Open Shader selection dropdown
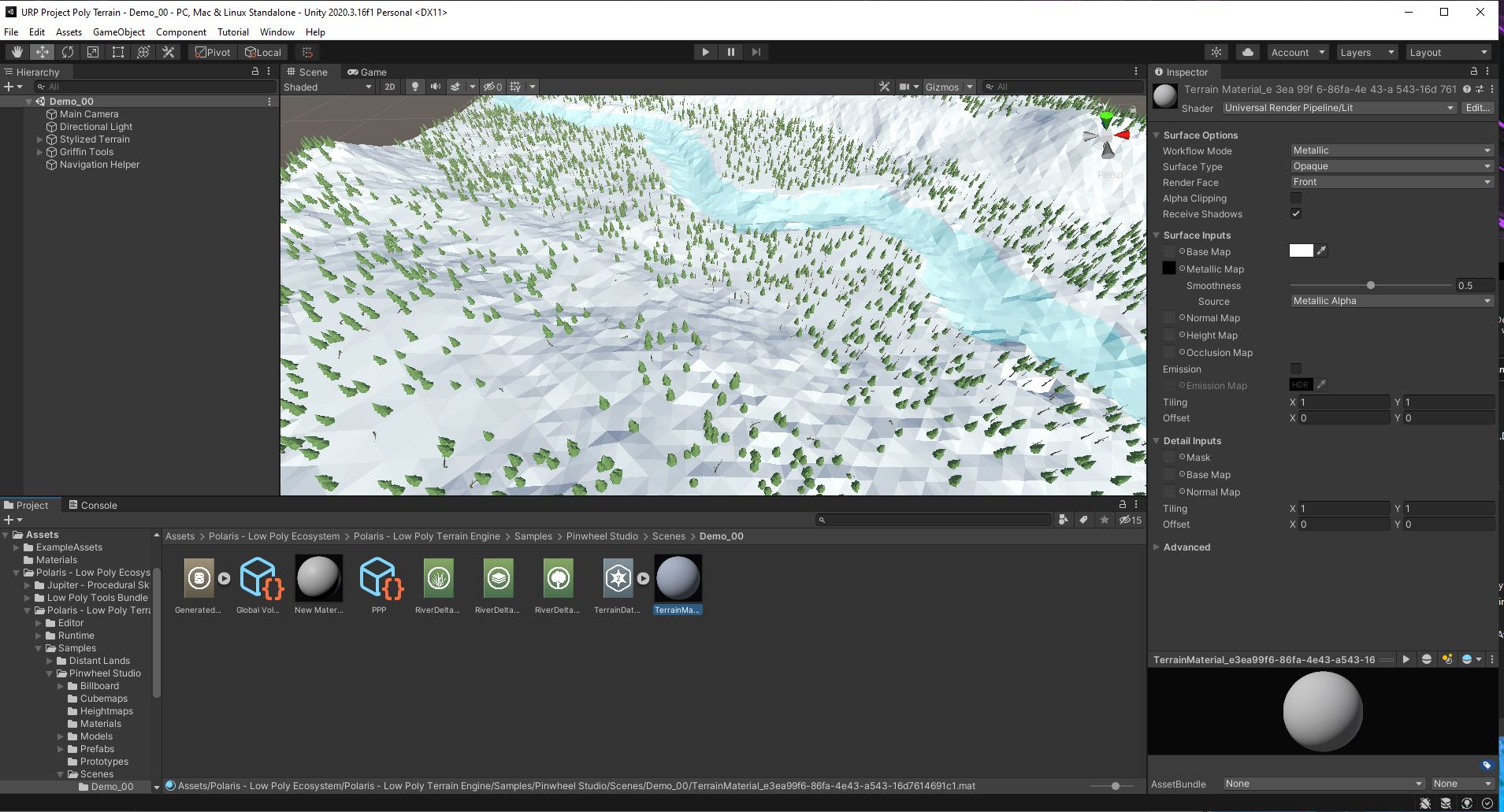This screenshot has height=812, width=1504. click(1339, 108)
